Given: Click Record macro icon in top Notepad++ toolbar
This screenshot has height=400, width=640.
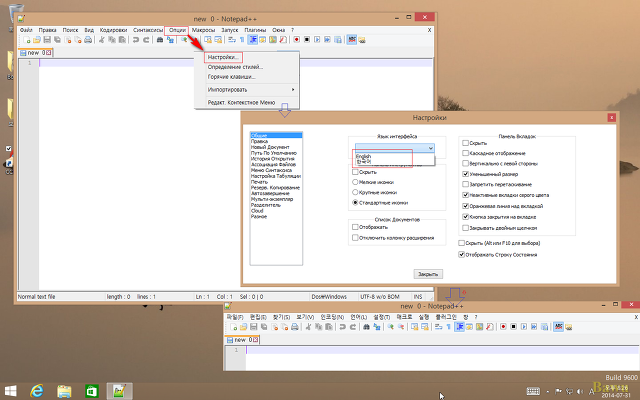Looking at the screenshot, I should tap(296, 40).
